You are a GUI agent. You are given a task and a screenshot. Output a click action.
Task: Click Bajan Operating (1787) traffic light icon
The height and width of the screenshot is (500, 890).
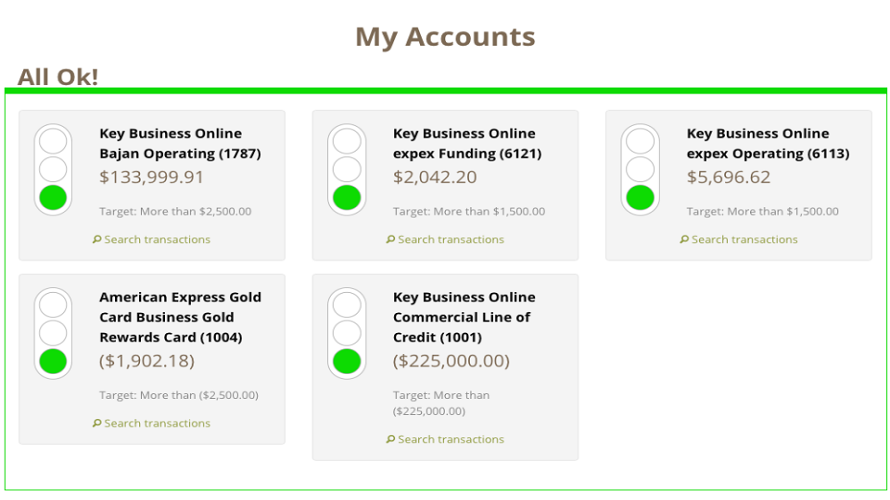pos(53,169)
